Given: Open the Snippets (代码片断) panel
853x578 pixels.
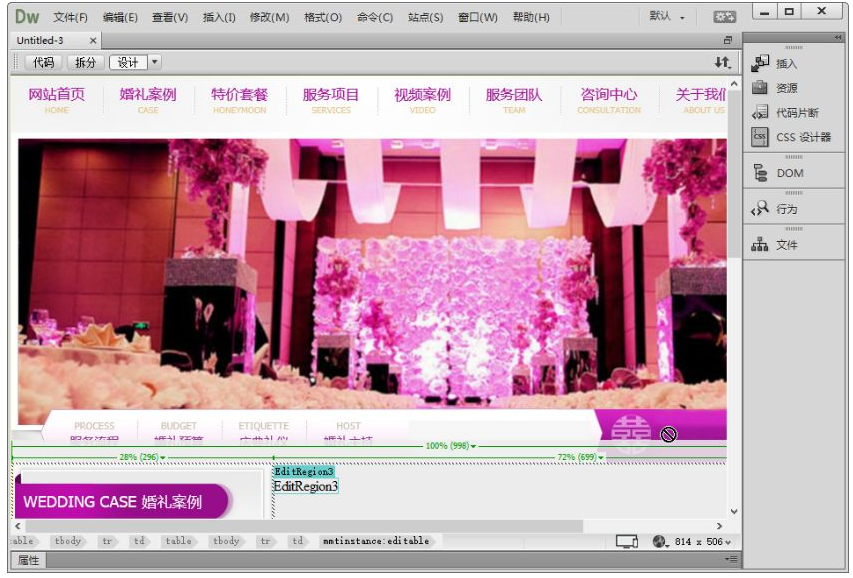Looking at the screenshot, I should point(761,112).
